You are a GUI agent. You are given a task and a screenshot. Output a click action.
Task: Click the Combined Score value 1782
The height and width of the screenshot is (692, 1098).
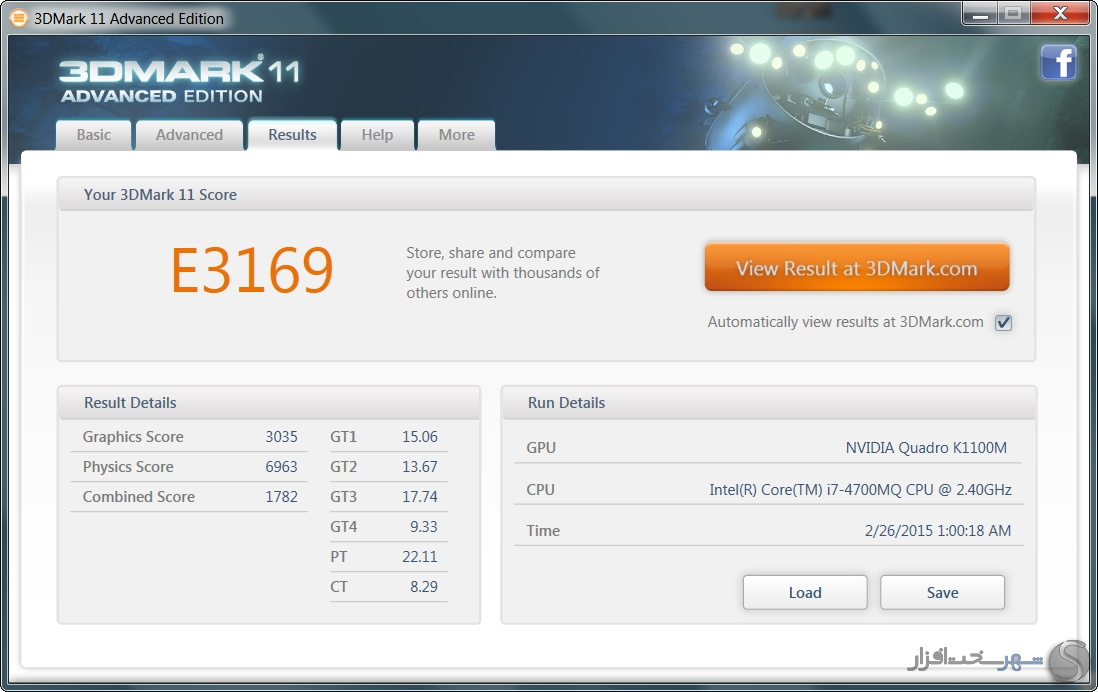pyautogui.click(x=282, y=497)
